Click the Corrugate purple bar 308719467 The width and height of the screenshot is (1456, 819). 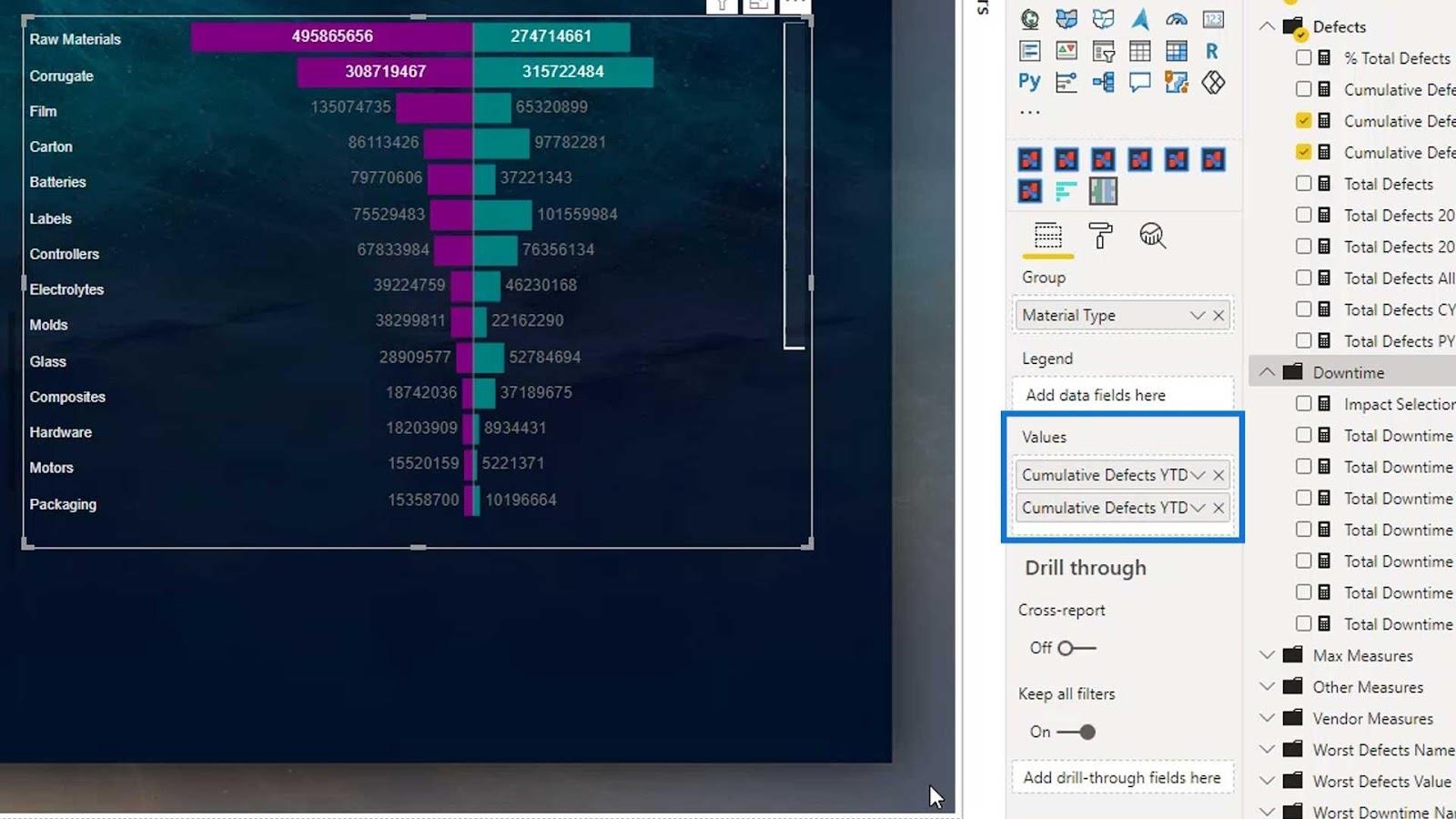point(385,72)
